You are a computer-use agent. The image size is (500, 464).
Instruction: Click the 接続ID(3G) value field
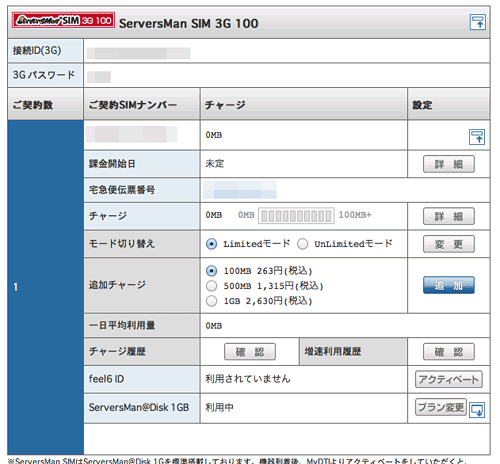138,53
